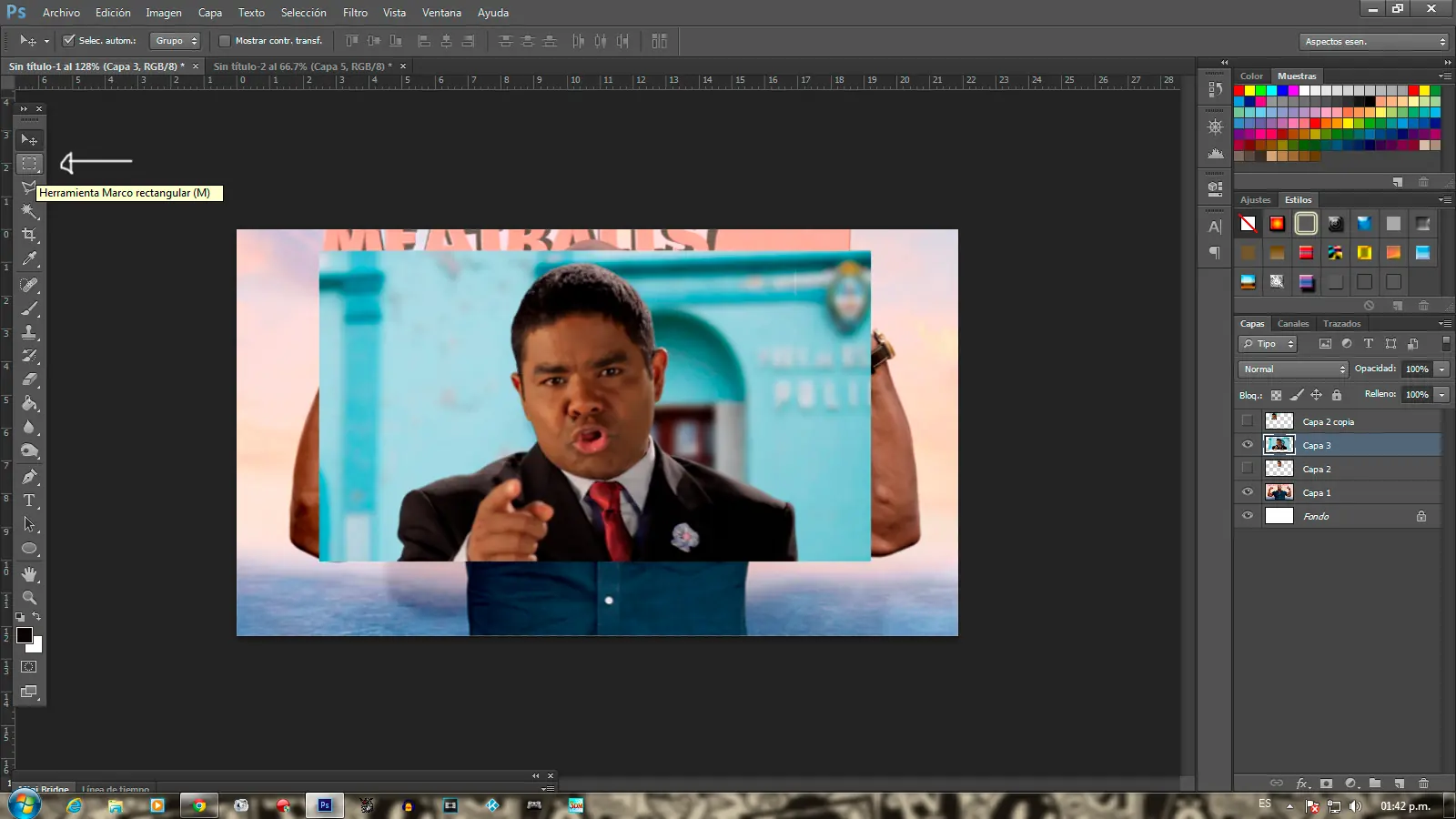Delete layer using trash icon in Capas panel
1456x819 pixels.
click(x=1424, y=784)
